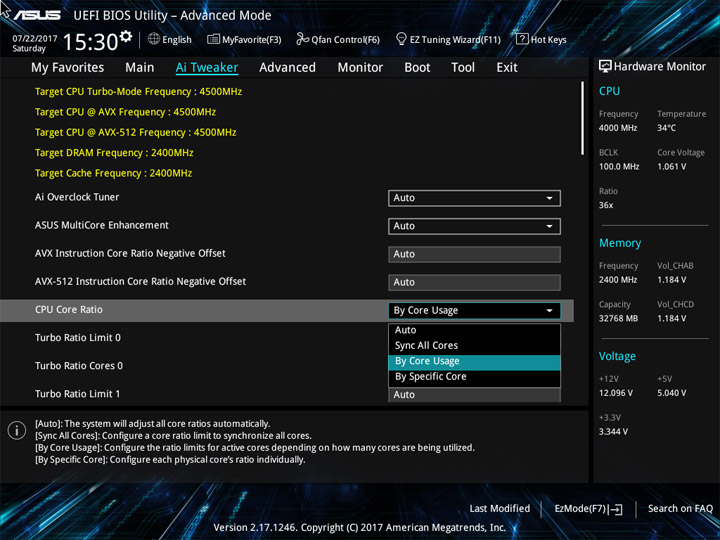Open the Tool tab
720x540 pixels.
[x=463, y=68]
